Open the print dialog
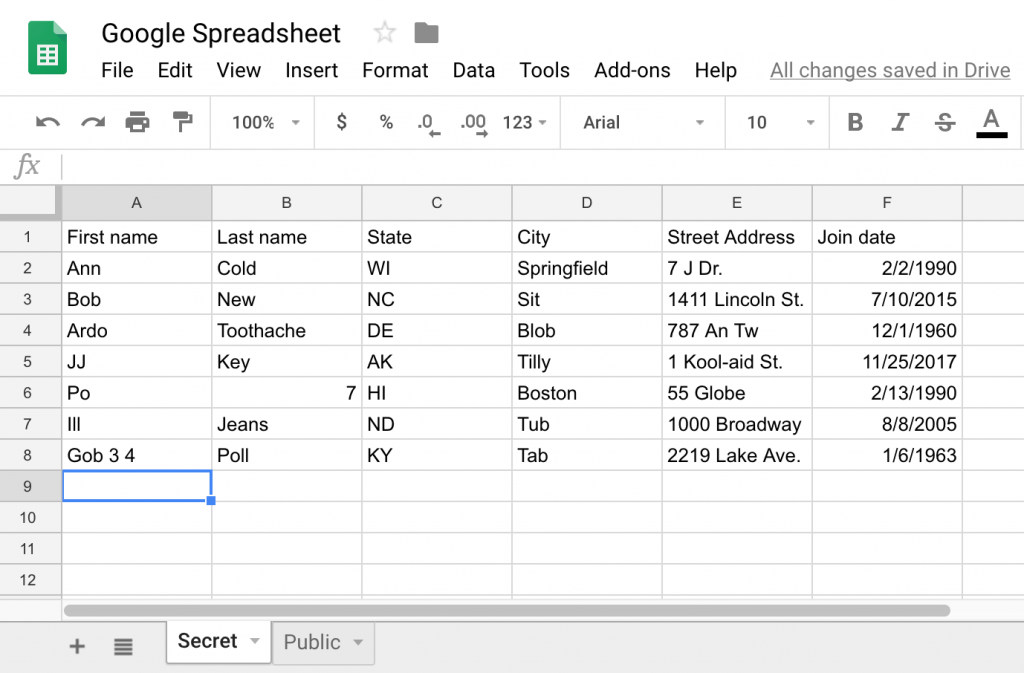This screenshot has width=1024, height=673. pos(138,122)
